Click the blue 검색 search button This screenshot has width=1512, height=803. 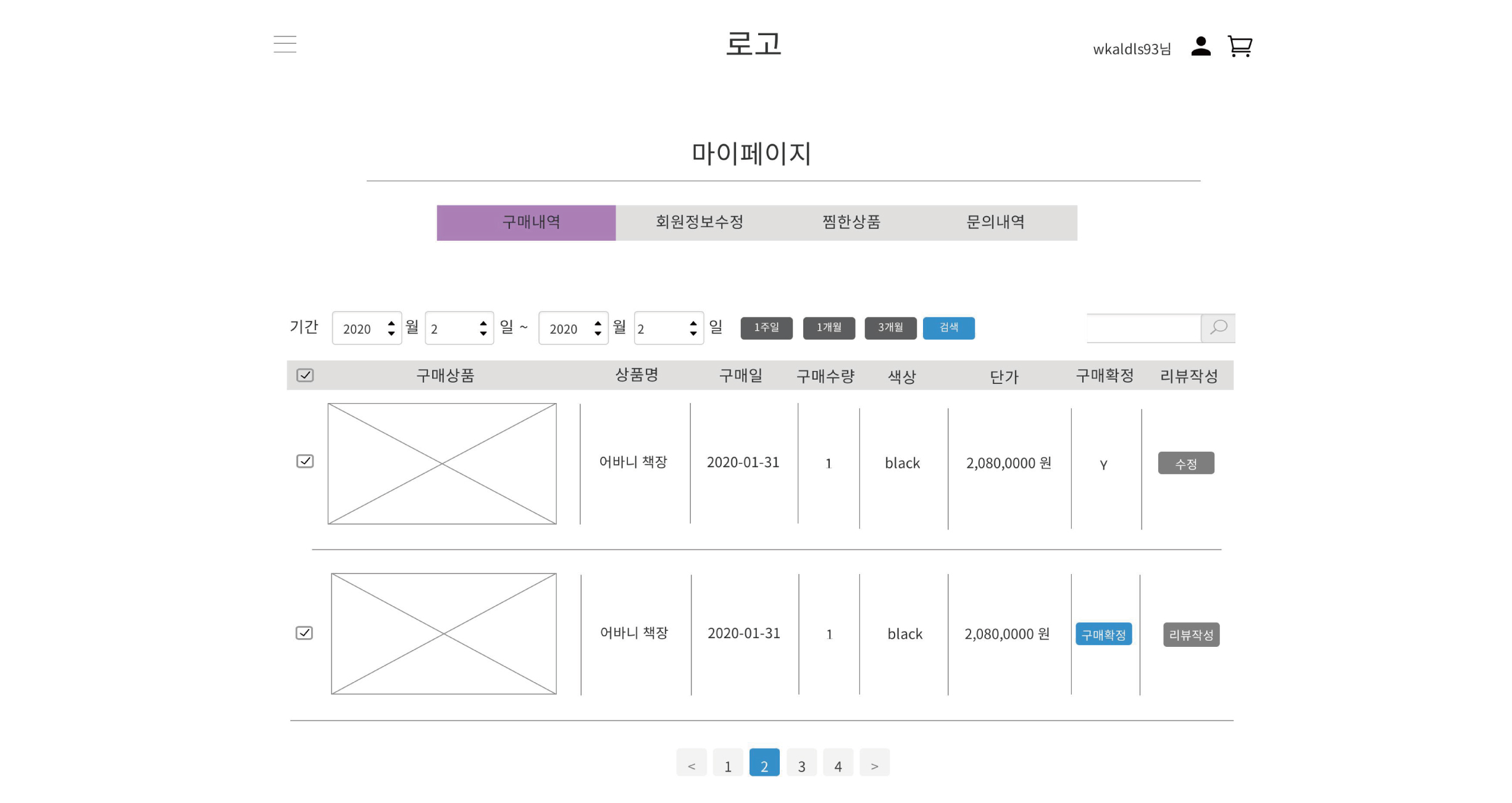949,328
